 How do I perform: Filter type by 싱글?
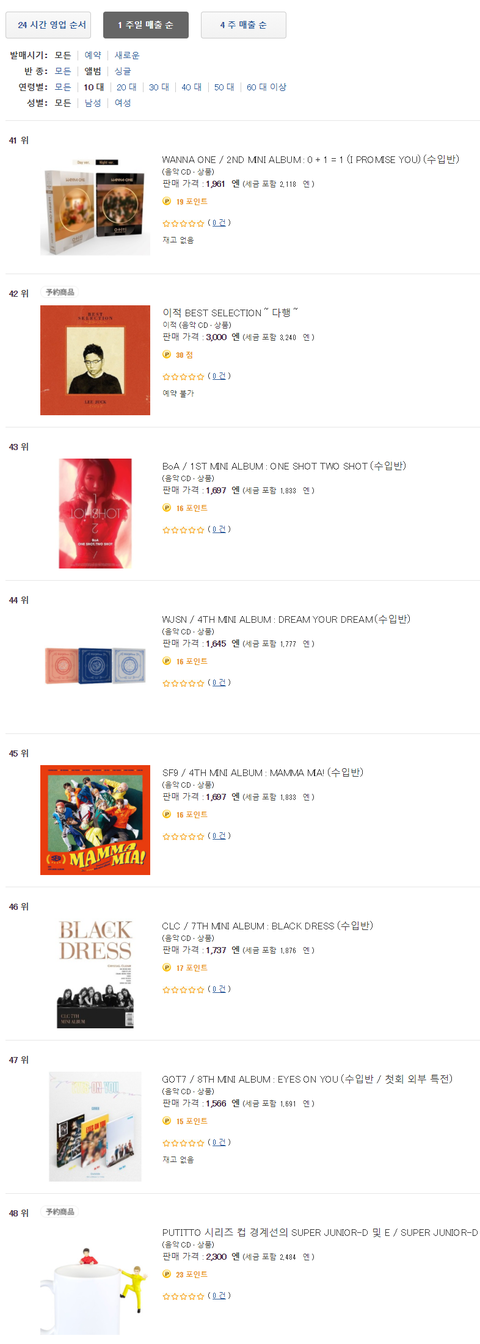[x=123, y=71]
